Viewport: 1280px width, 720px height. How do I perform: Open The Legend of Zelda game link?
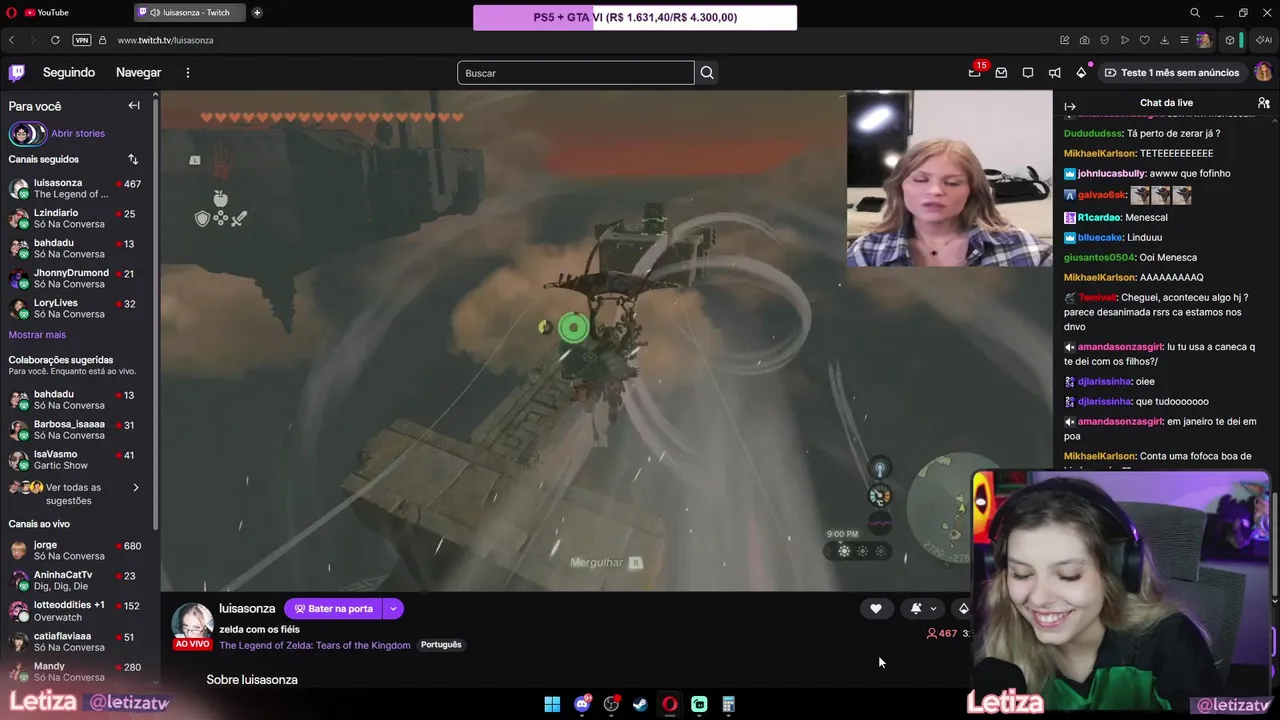click(315, 645)
